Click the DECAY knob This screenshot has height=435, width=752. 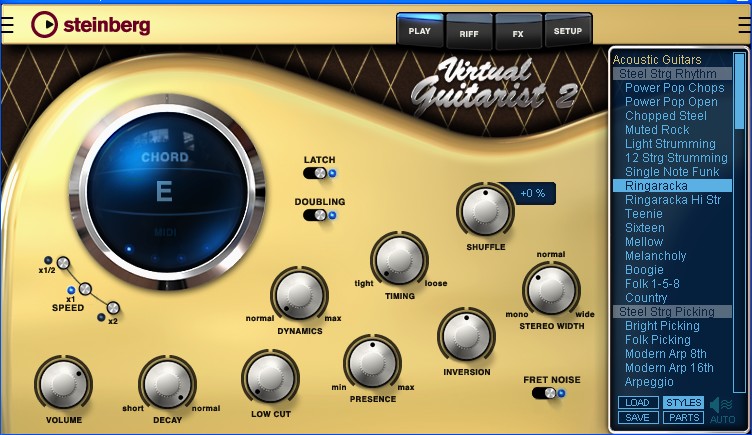pyautogui.click(x=167, y=384)
